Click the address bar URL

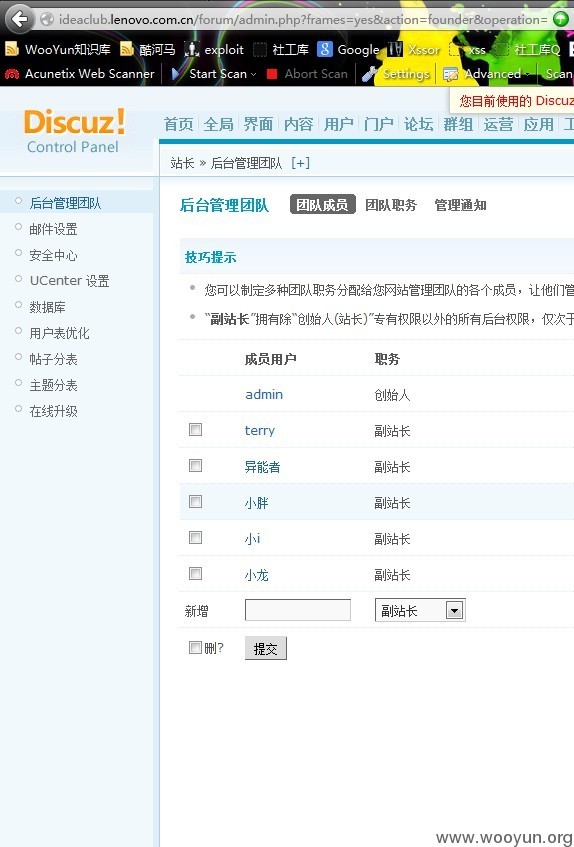(x=303, y=19)
